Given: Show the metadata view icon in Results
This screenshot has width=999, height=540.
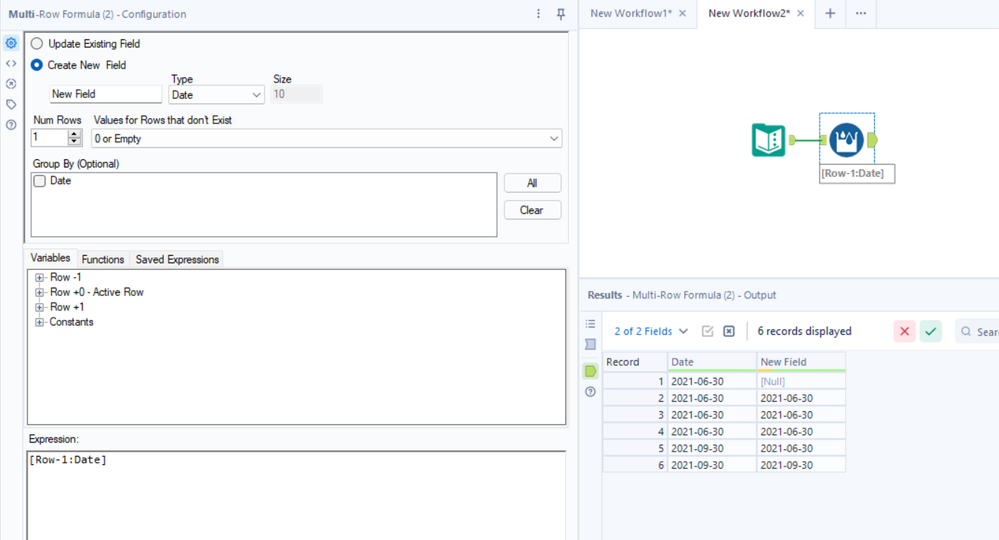Looking at the screenshot, I should (x=591, y=345).
